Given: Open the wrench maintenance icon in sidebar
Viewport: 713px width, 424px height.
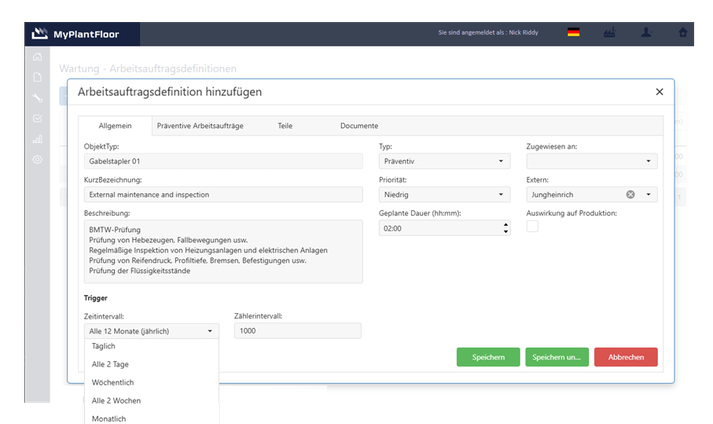Looking at the screenshot, I should (37, 97).
